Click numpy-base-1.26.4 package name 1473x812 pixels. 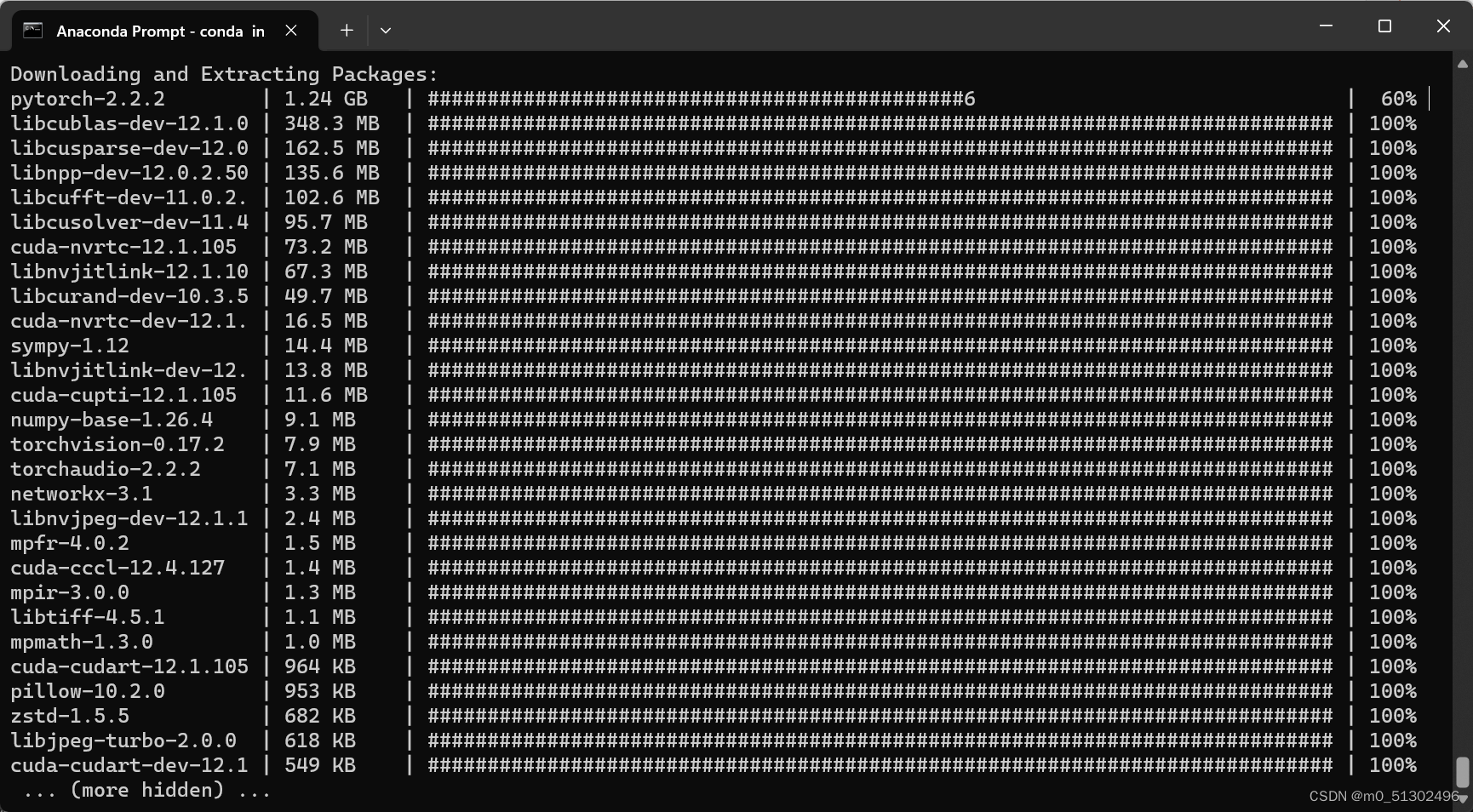[x=112, y=420]
